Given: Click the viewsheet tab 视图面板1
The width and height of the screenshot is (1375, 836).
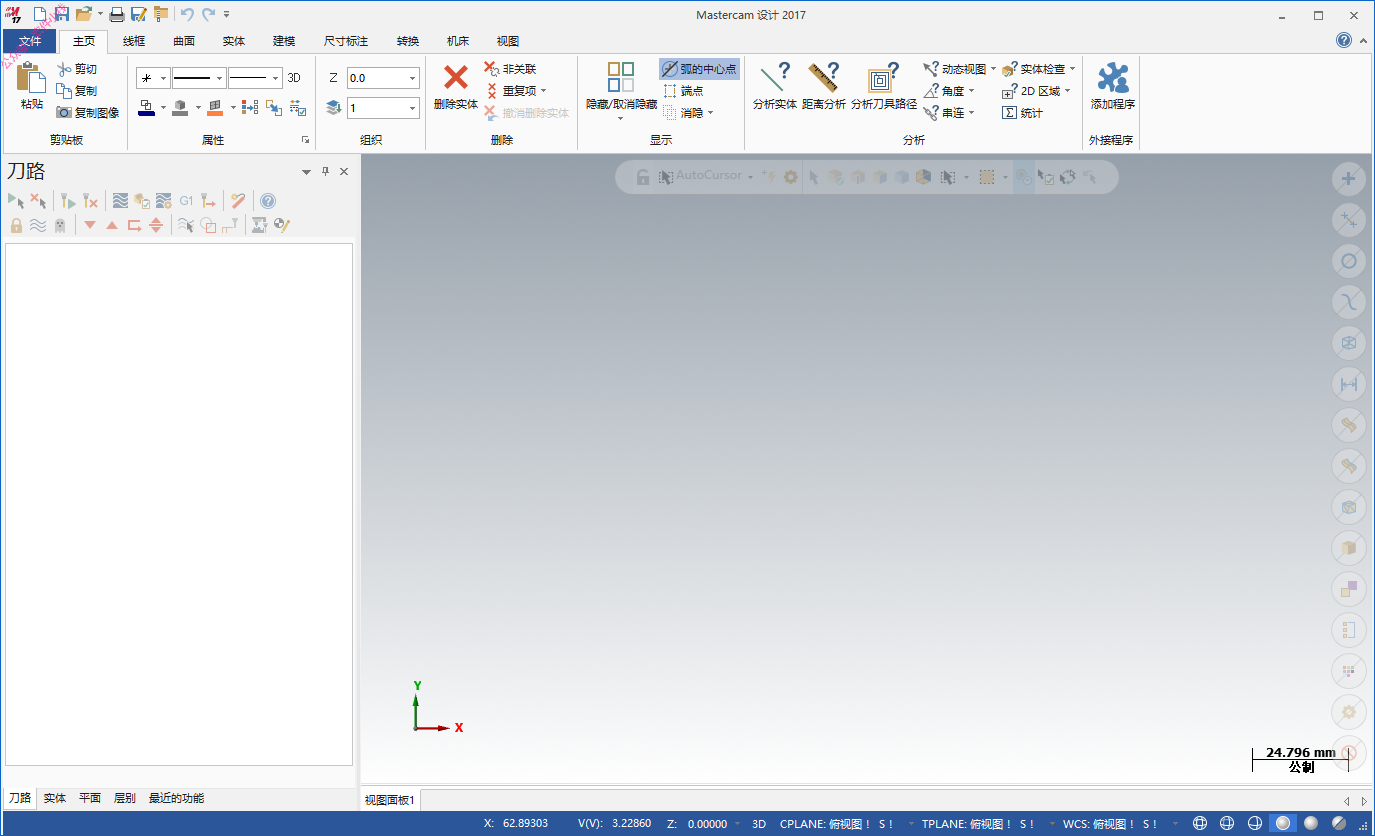Looking at the screenshot, I should click(x=390, y=800).
